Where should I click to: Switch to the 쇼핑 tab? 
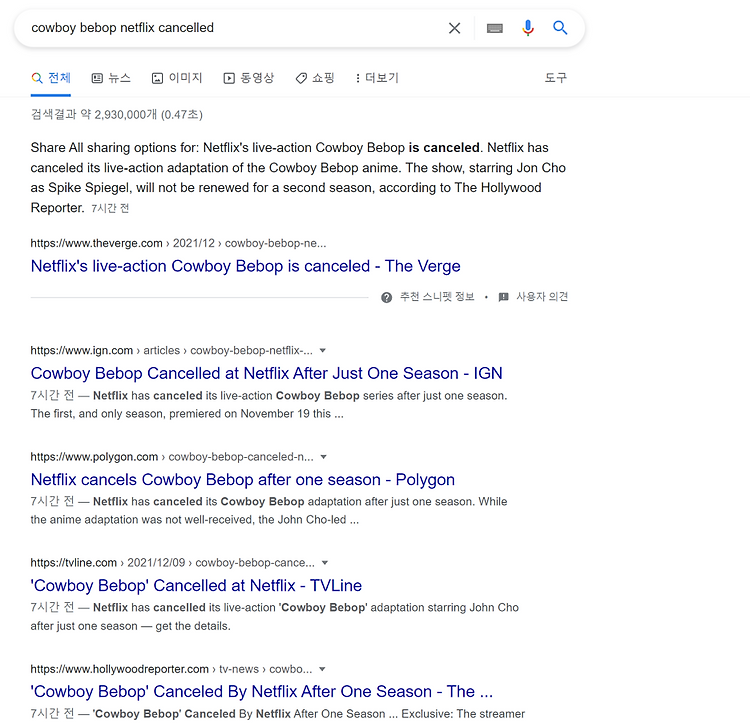point(315,77)
